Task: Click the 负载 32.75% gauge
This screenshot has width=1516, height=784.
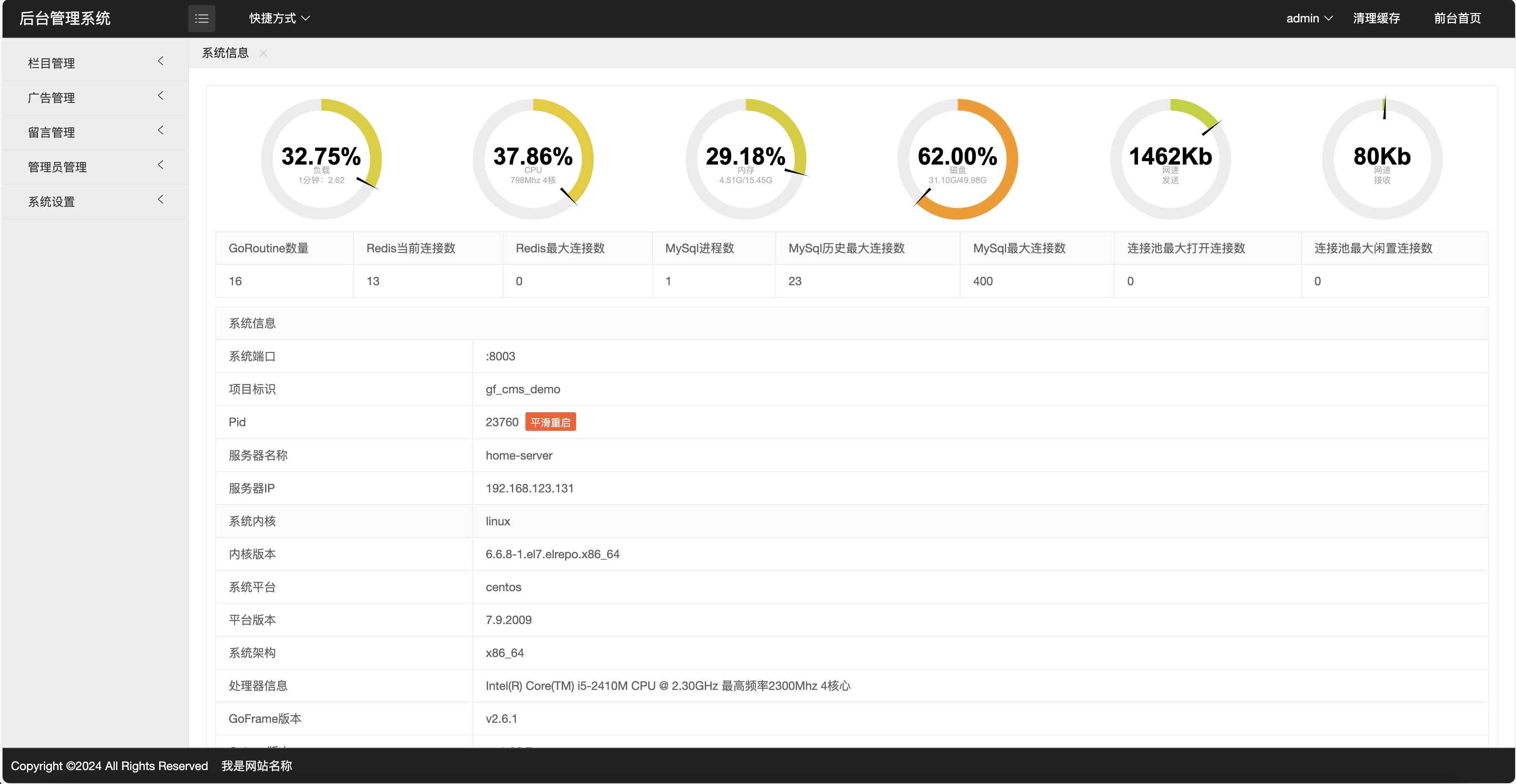Action: tap(321, 159)
